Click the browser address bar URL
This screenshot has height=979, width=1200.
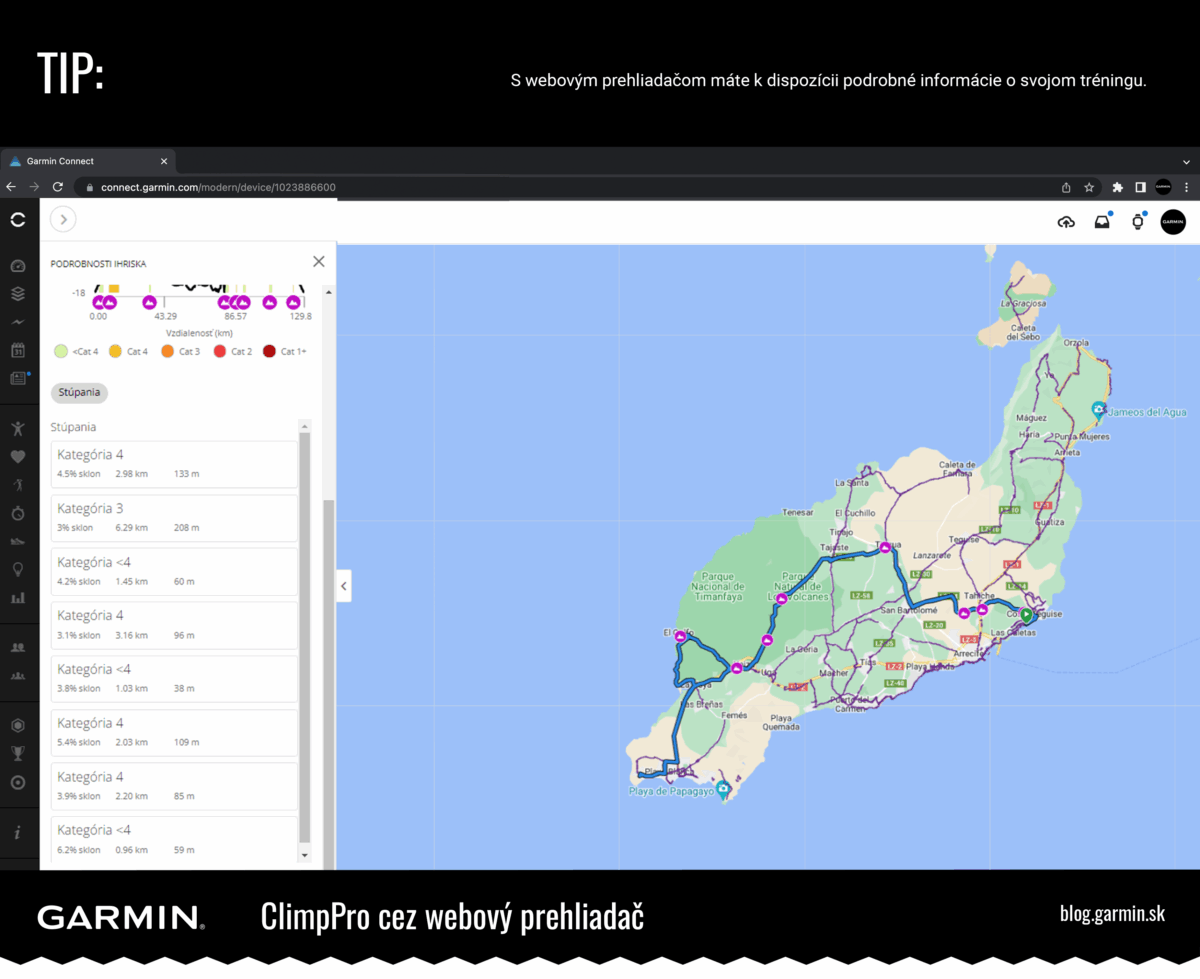tap(218, 187)
